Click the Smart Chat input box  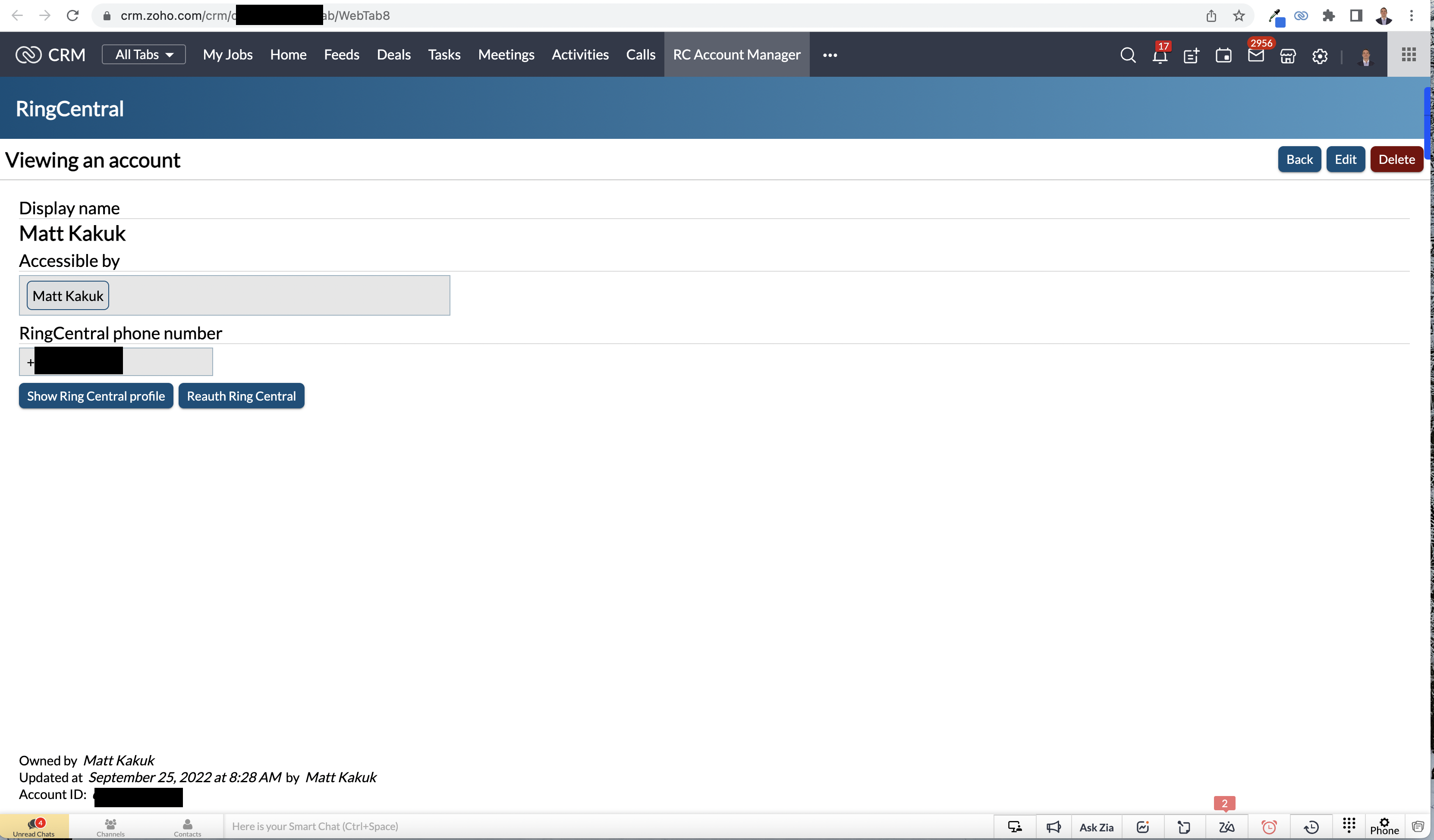(x=609, y=827)
